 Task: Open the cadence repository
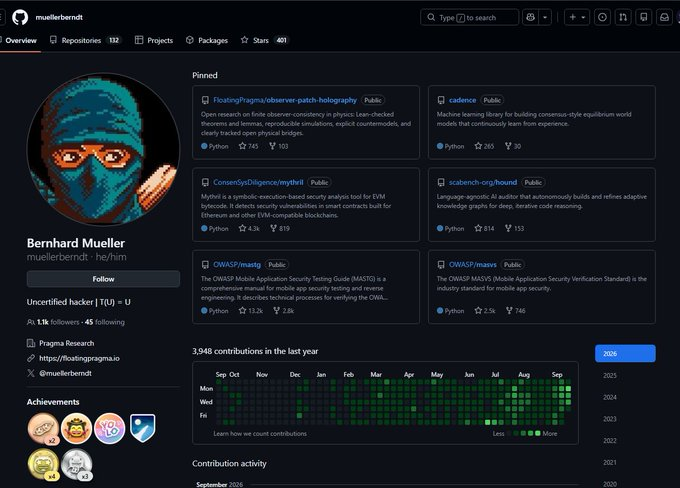coord(462,100)
